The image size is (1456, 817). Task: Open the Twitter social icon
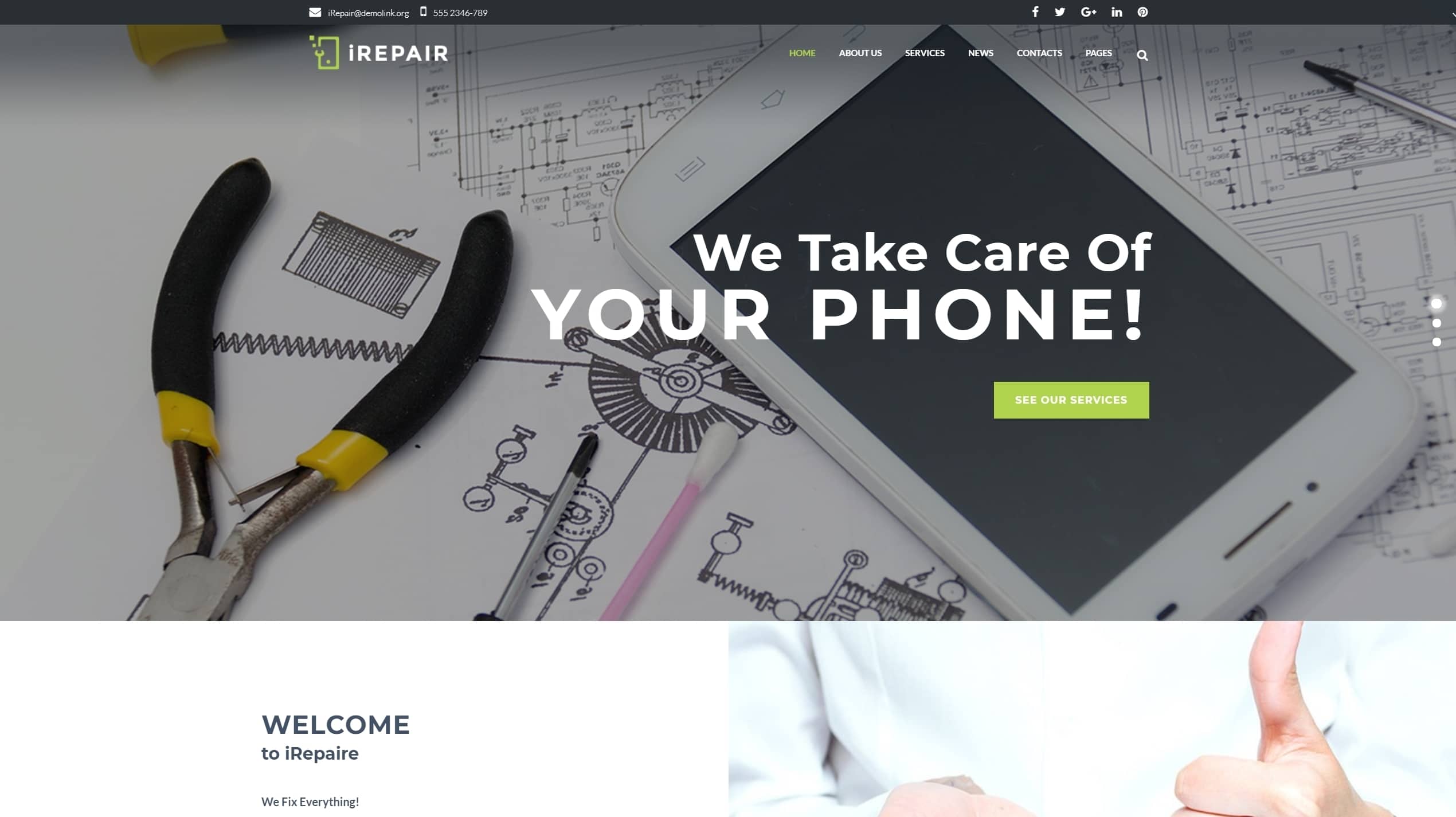tap(1060, 12)
